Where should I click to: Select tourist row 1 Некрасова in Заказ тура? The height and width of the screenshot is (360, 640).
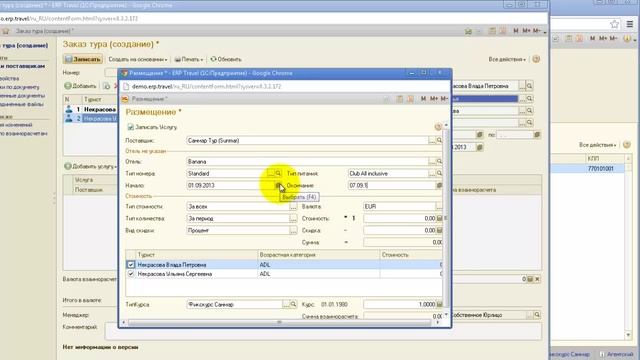[x=91, y=109]
